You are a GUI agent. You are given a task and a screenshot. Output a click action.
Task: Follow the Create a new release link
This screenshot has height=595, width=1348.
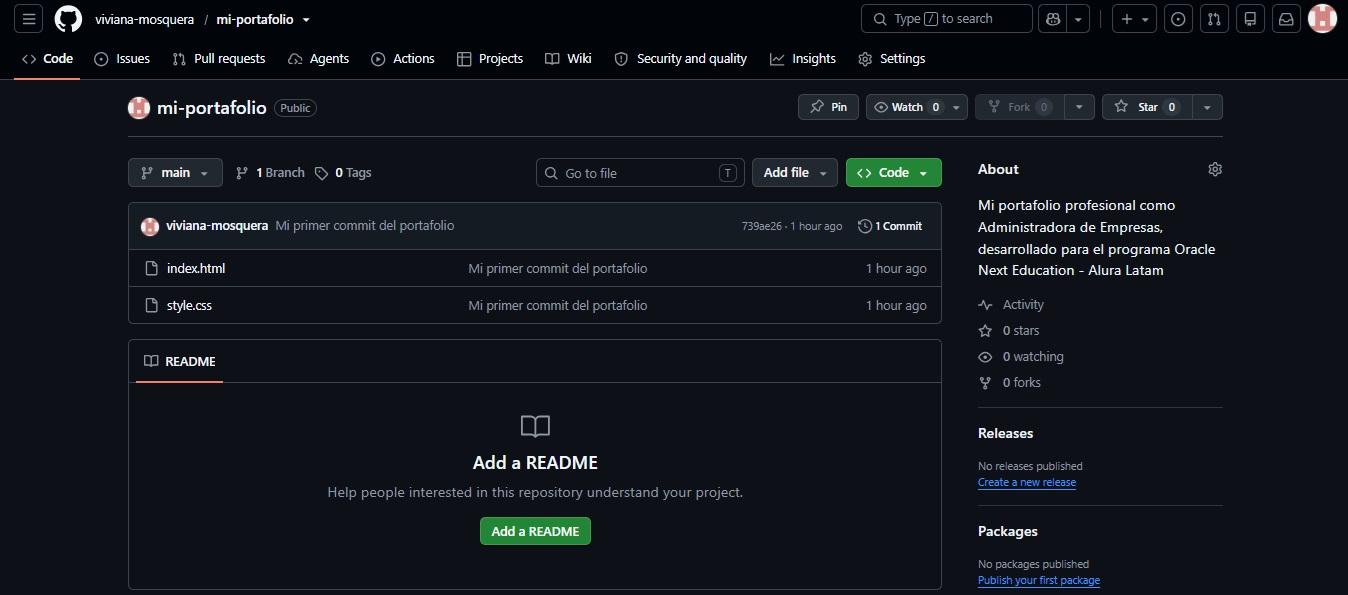pos(1027,482)
